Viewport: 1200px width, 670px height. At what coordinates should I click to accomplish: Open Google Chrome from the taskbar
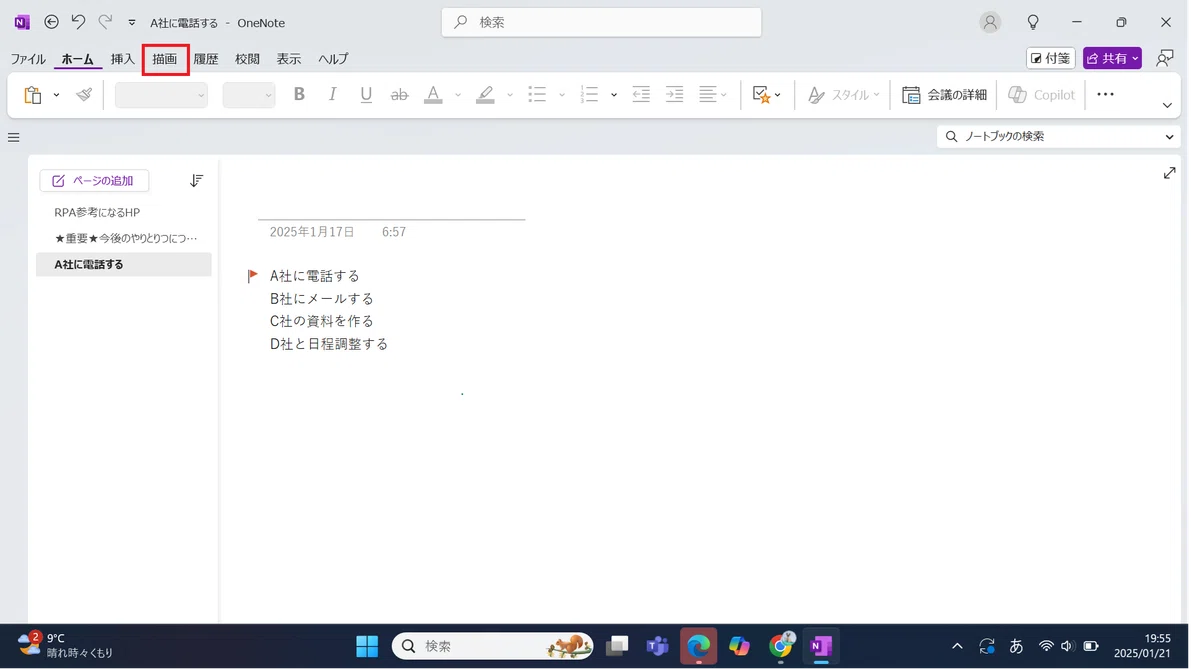click(780, 647)
